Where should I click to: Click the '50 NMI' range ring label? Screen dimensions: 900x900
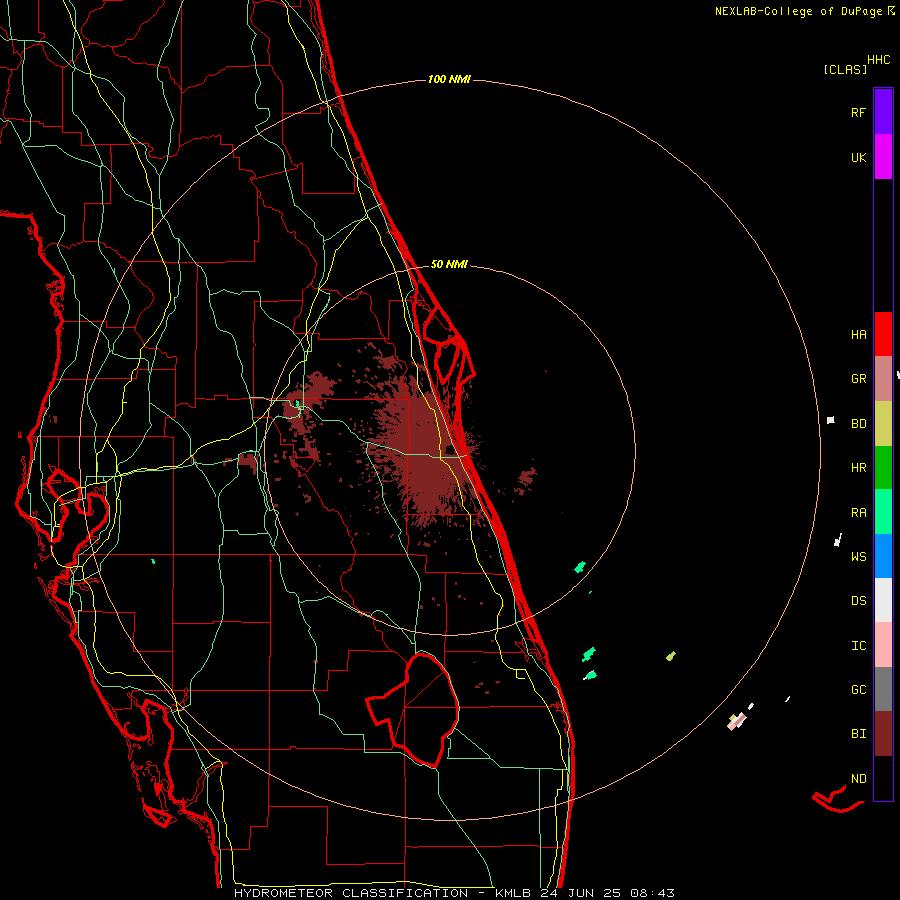point(449,264)
